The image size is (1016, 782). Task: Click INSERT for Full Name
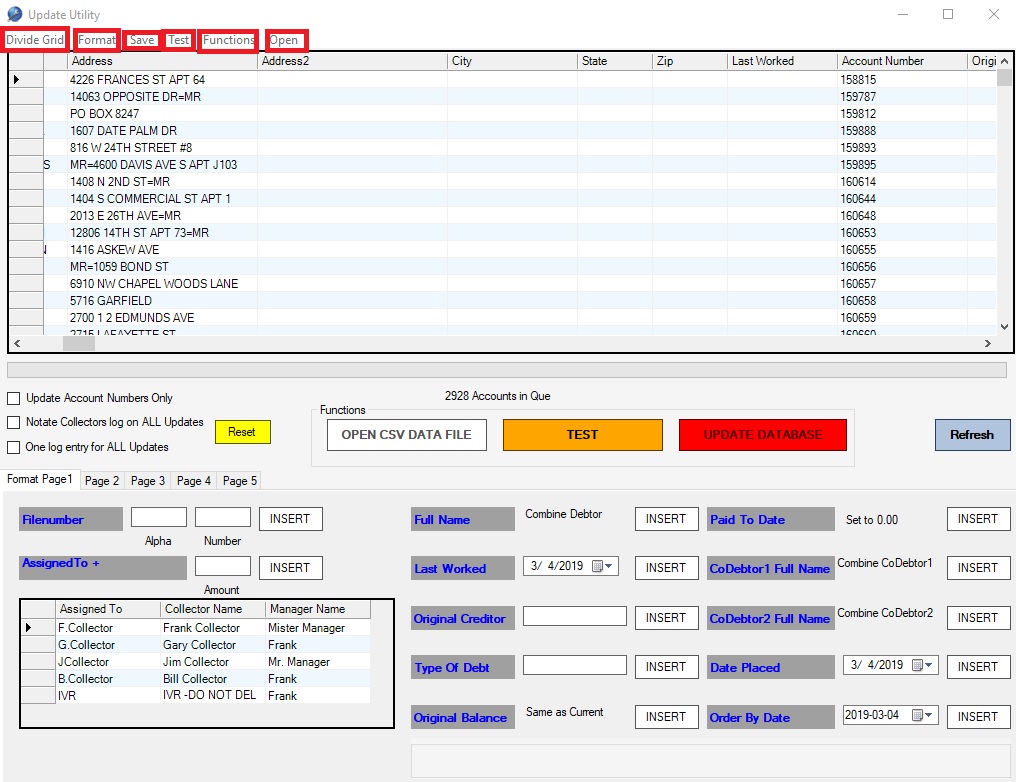(x=666, y=519)
